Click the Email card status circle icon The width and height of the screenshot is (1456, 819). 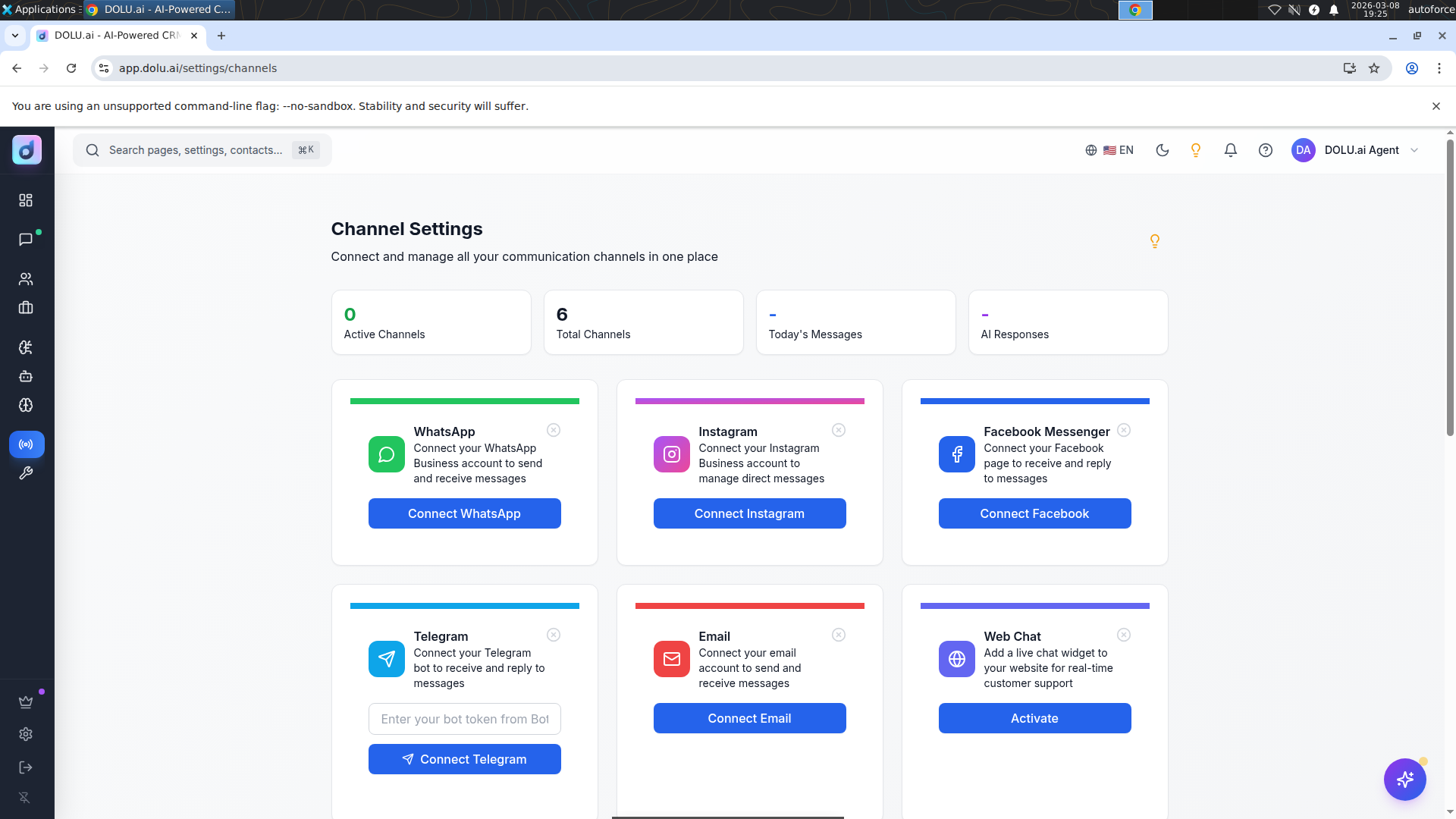(839, 635)
